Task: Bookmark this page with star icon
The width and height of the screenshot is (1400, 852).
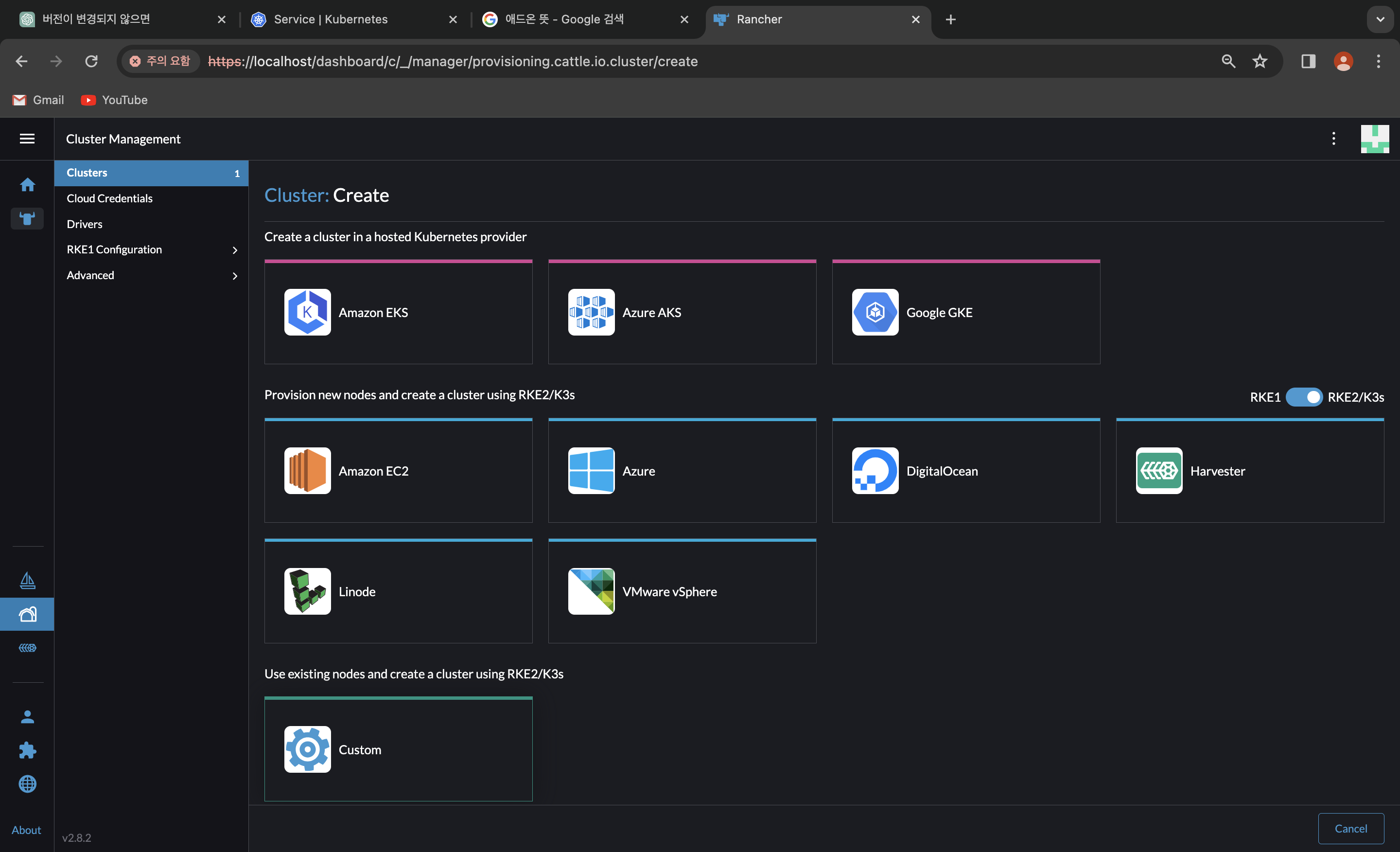Action: (x=1260, y=61)
